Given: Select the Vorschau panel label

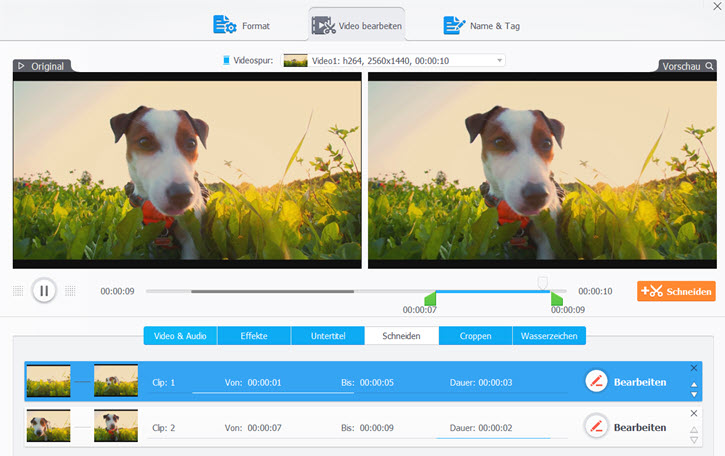Looking at the screenshot, I should tap(681, 66).
